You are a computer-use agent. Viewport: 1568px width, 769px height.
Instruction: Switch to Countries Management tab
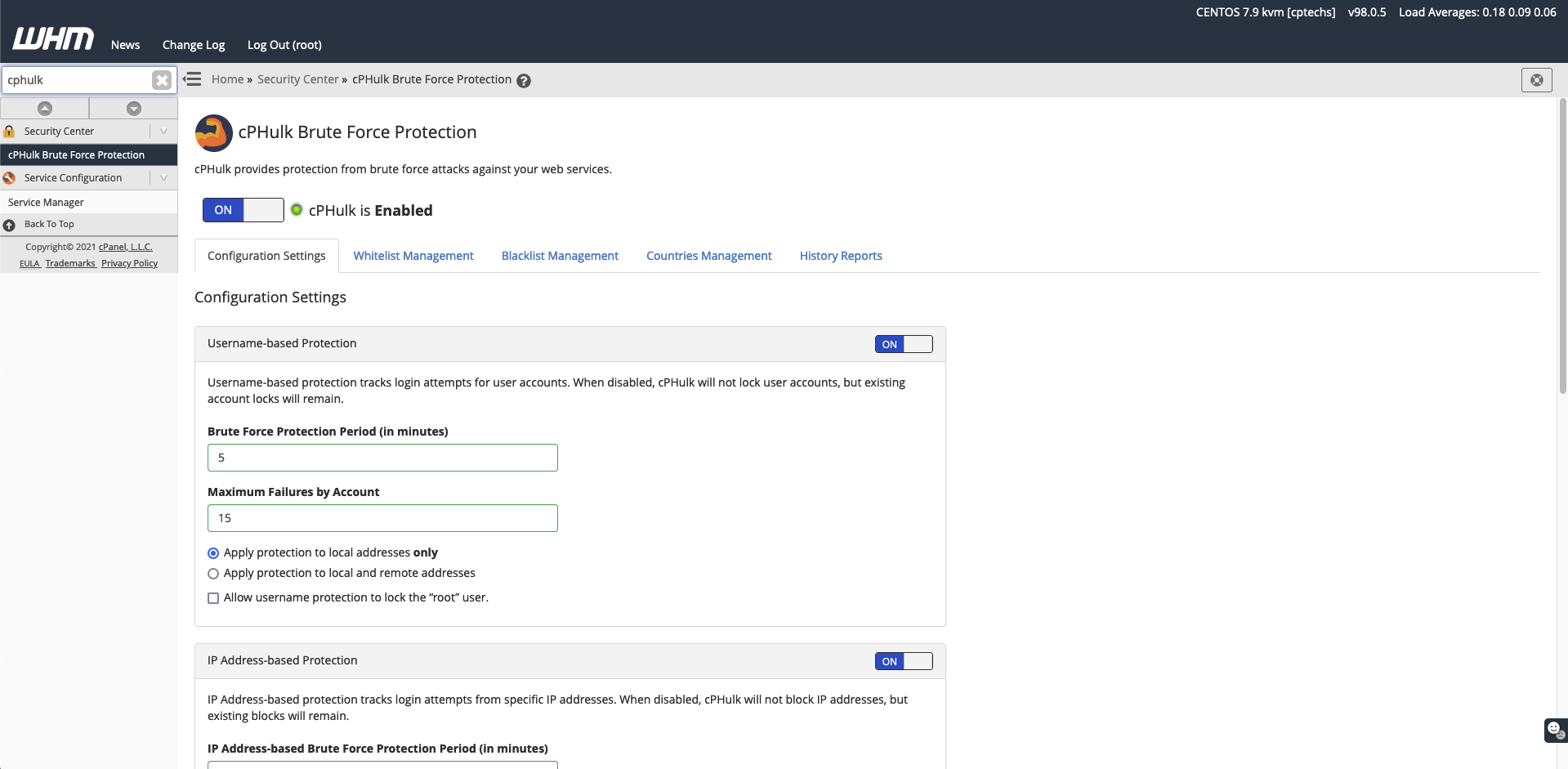click(x=709, y=256)
